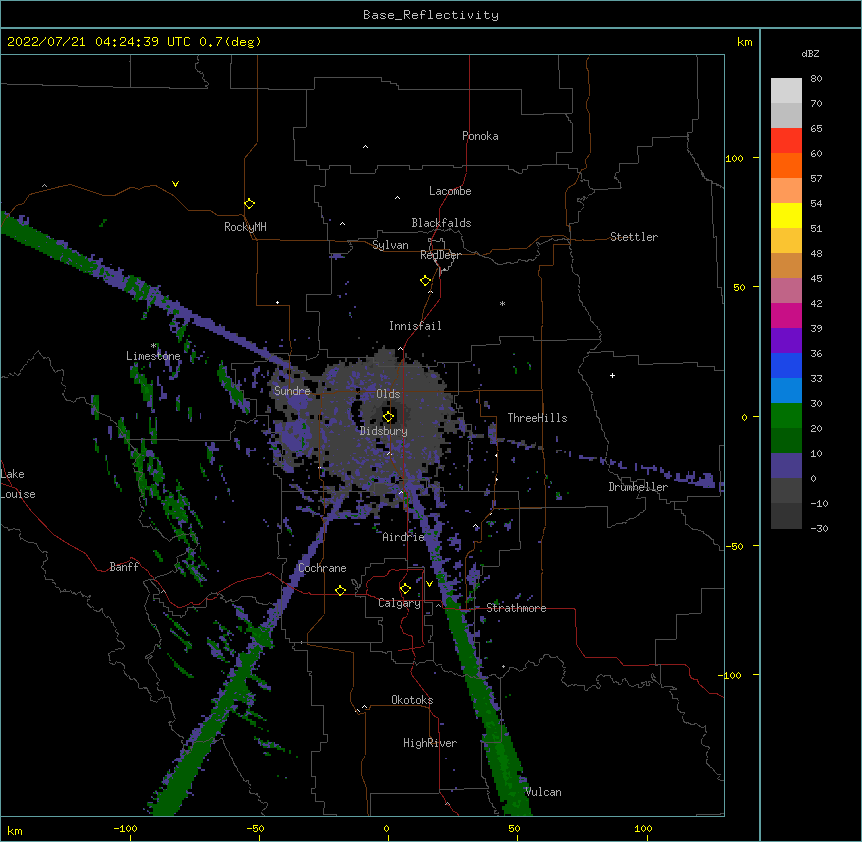Click the Ponoka city label
The width and height of the screenshot is (862, 842).
[x=480, y=136]
